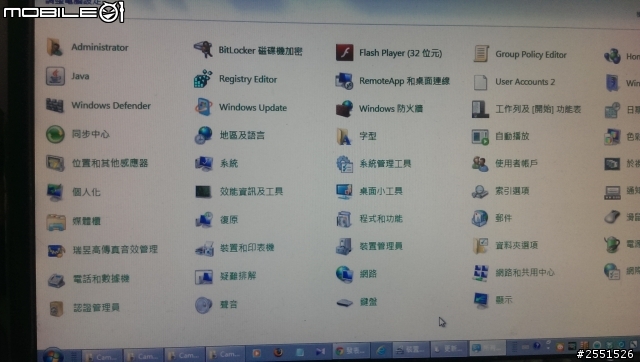Click the Windows Start button

(53, 355)
